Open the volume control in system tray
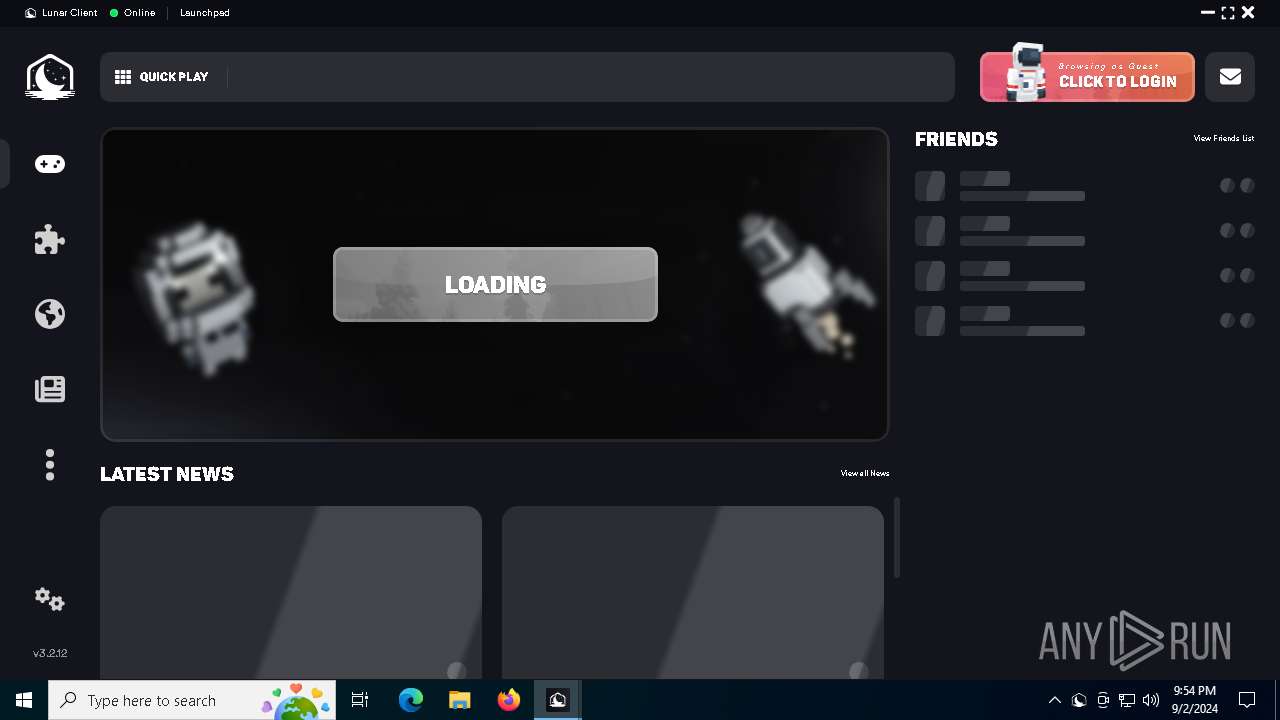 tap(1151, 700)
